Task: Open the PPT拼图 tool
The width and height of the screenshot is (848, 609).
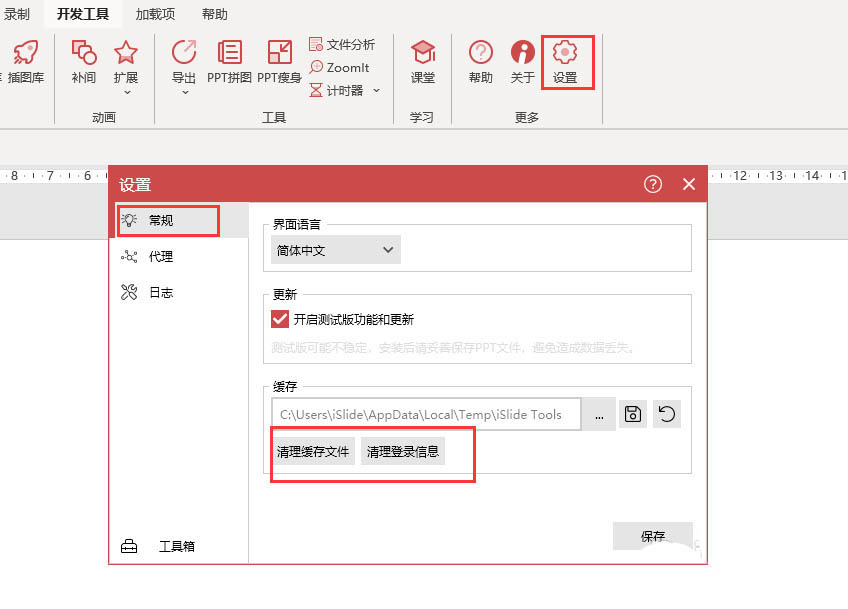Action: [x=229, y=62]
